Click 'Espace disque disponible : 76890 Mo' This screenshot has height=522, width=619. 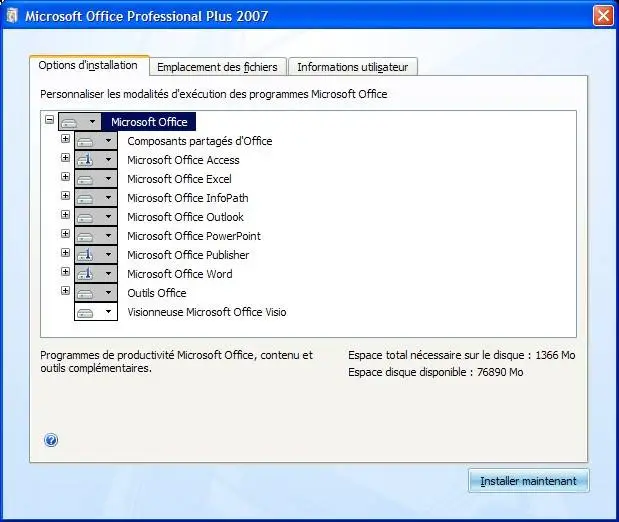435,372
